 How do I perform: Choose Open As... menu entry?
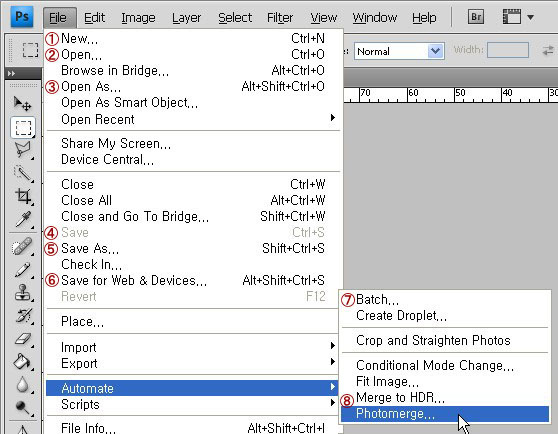pyautogui.click(x=193, y=86)
